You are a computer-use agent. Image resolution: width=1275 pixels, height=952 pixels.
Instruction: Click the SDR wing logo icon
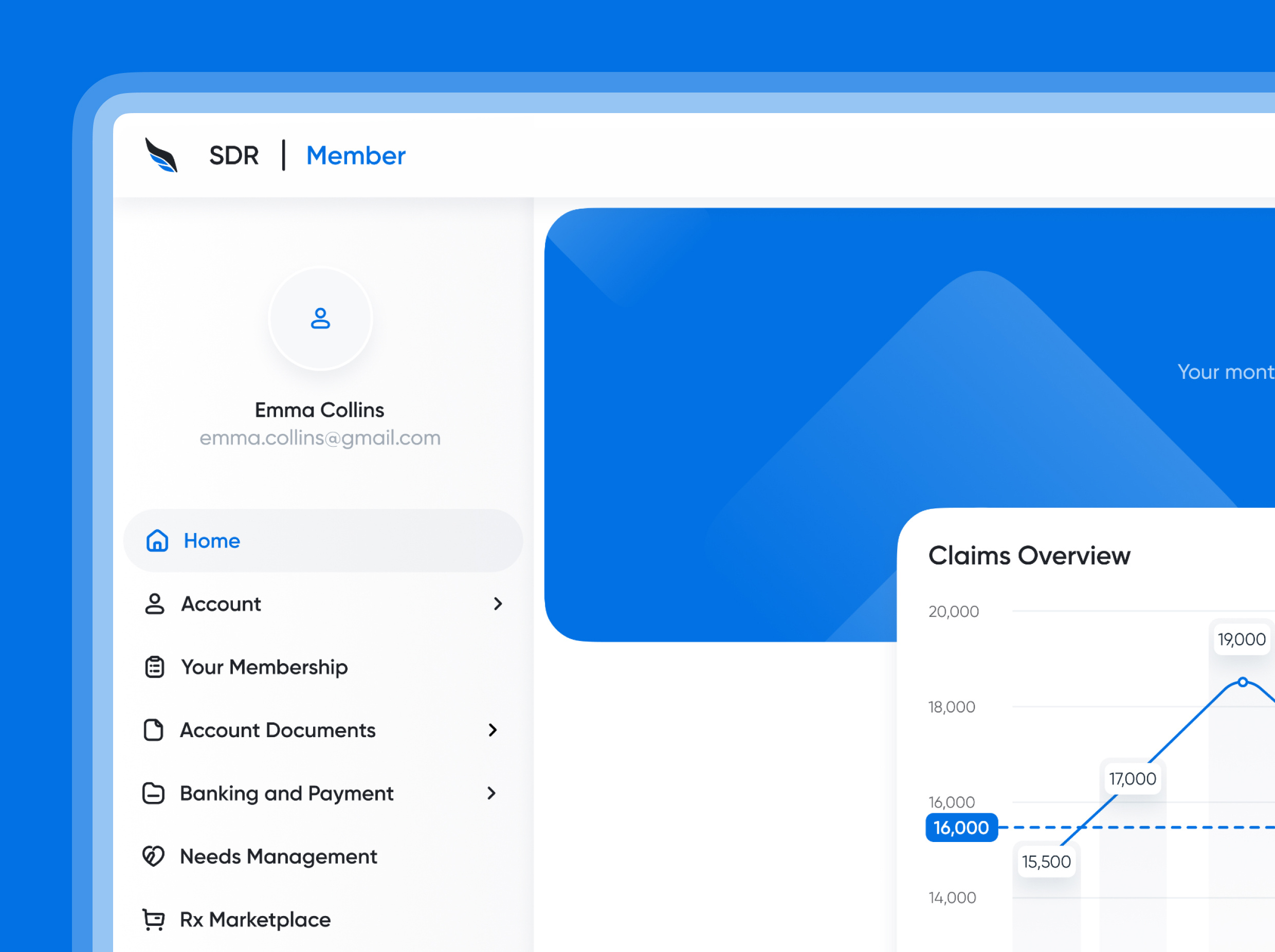point(161,155)
